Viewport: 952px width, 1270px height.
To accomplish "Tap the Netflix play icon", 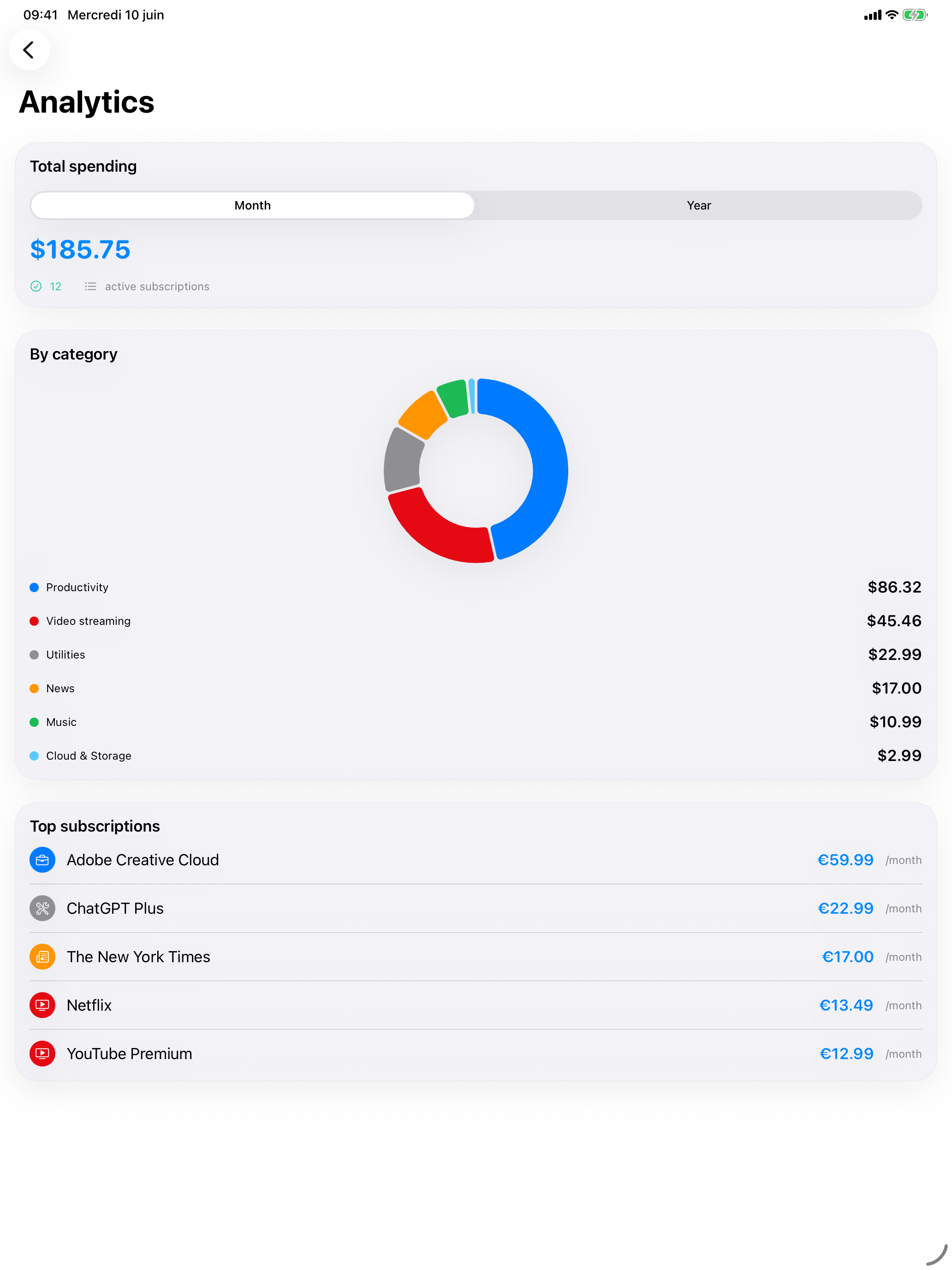I will click(x=42, y=1005).
